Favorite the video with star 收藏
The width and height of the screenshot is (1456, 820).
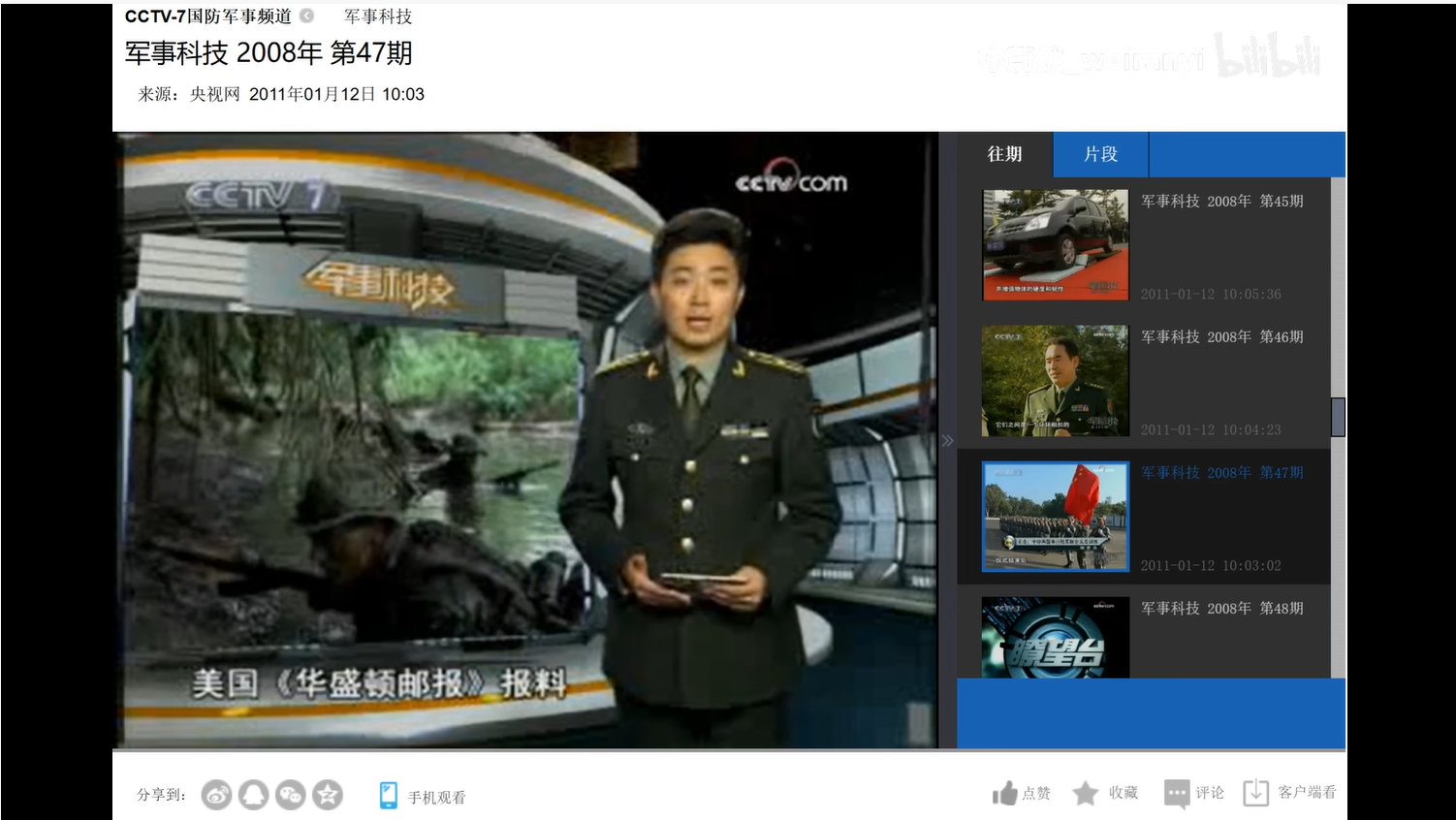click(1085, 794)
